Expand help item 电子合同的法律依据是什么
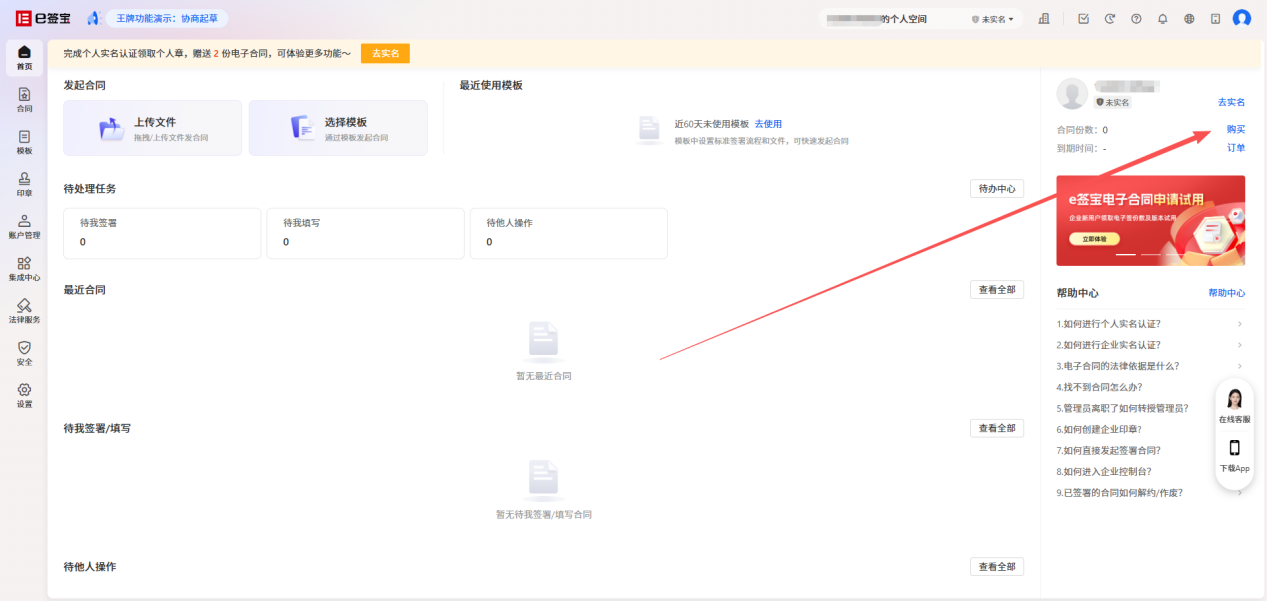The image size is (1267, 601). (x=1150, y=366)
